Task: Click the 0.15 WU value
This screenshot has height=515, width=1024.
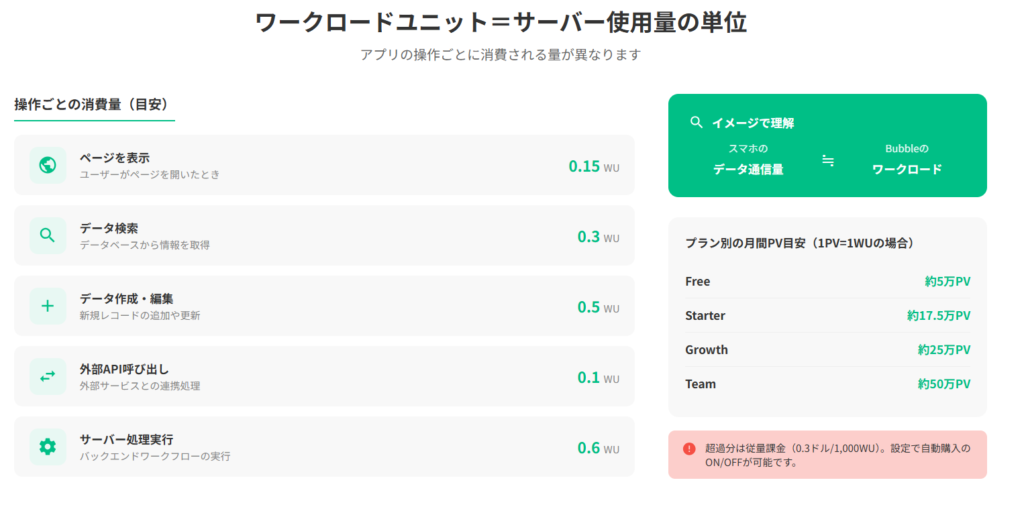Action: [593, 166]
